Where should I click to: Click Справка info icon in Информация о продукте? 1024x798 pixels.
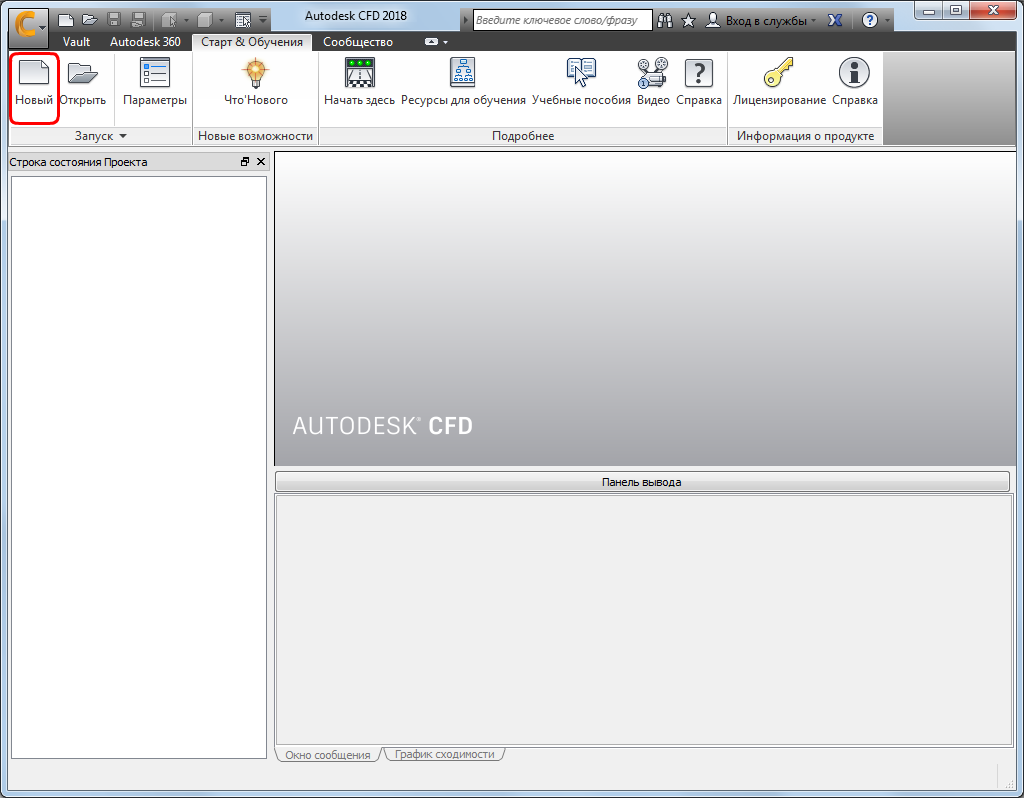pyautogui.click(x=854, y=72)
